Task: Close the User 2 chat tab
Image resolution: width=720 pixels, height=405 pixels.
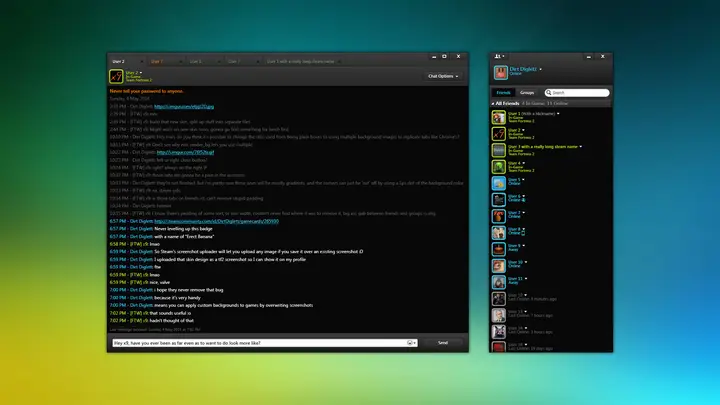Action: pos(141,62)
